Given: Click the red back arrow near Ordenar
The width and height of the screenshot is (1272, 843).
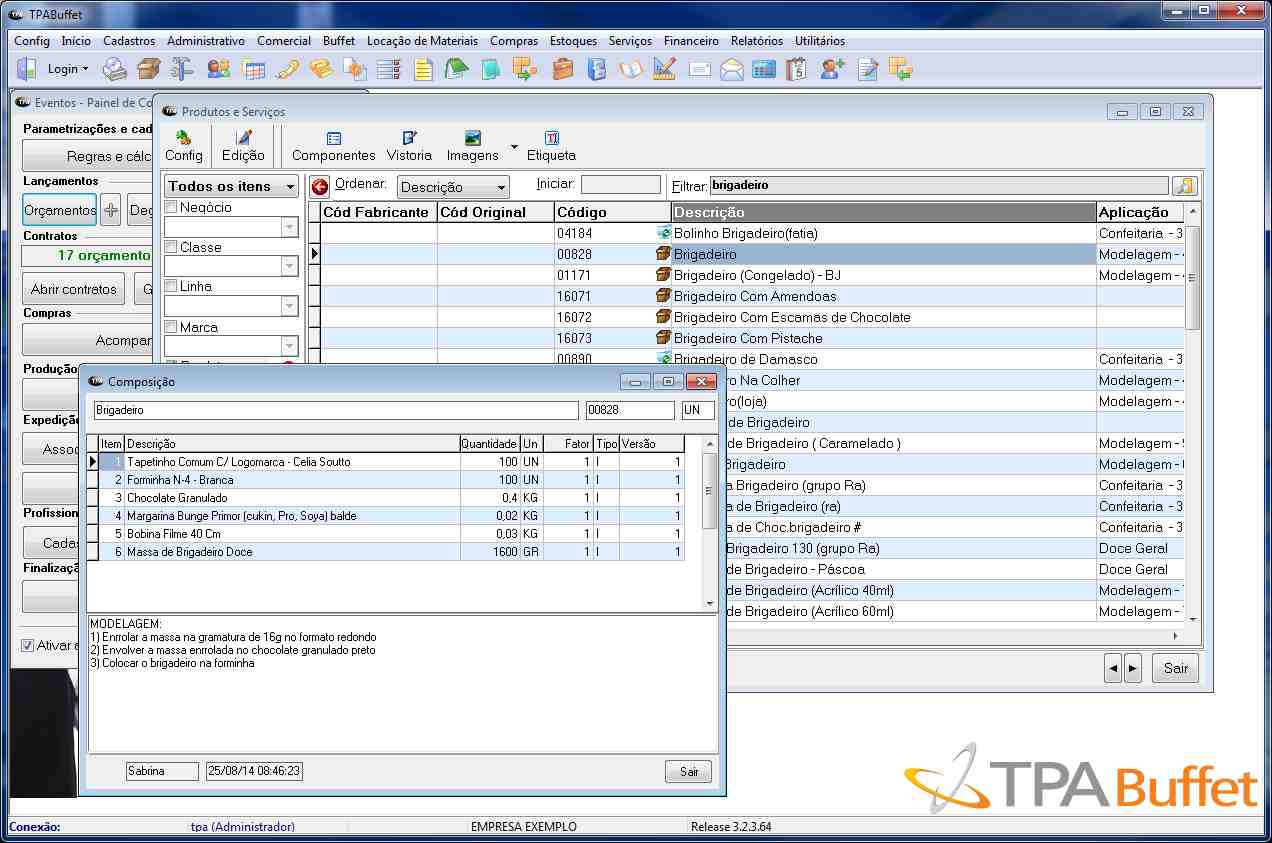Looking at the screenshot, I should pos(320,186).
